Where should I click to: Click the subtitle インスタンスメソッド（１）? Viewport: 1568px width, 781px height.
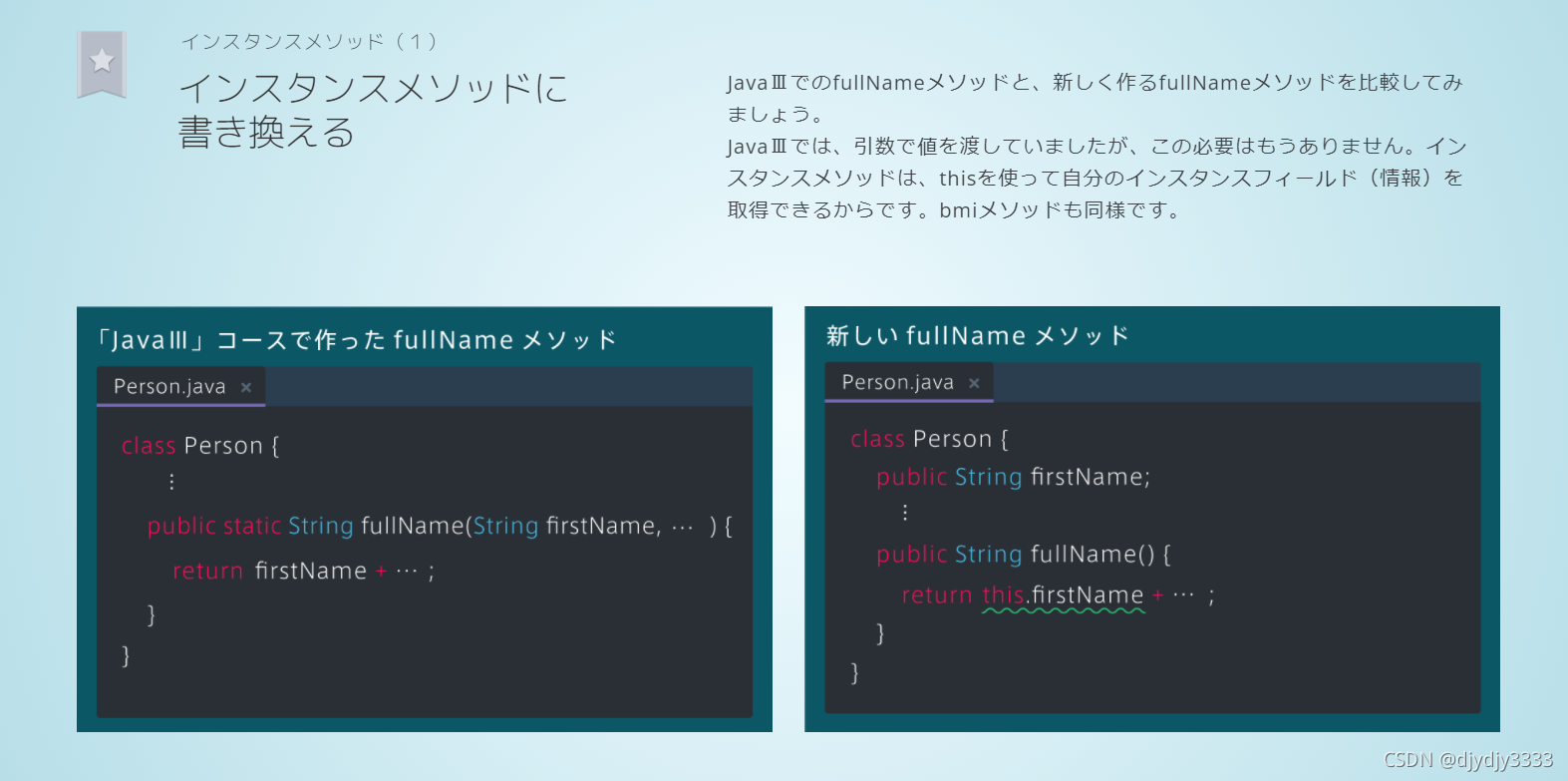pyautogui.click(x=309, y=42)
